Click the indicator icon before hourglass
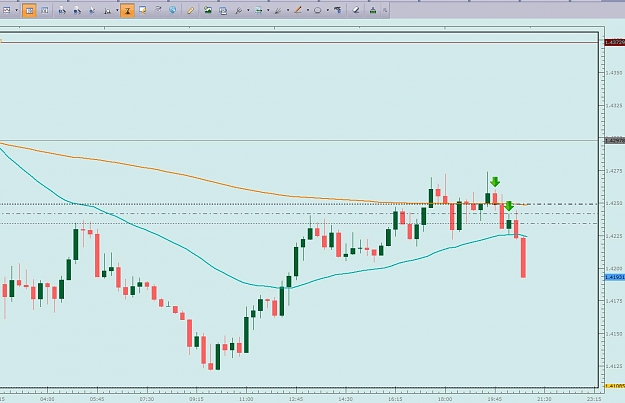The height and width of the screenshot is (403, 625). (x=107, y=11)
